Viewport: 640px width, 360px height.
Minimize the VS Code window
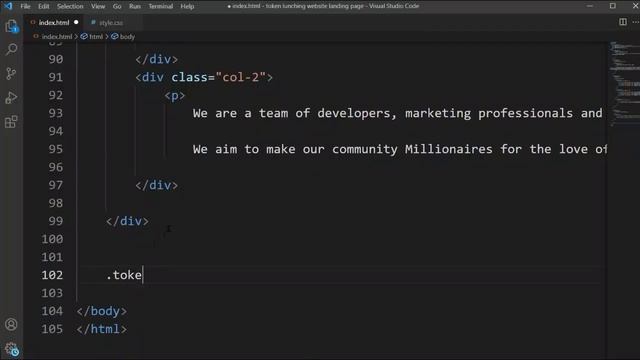click(x=590, y=6)
